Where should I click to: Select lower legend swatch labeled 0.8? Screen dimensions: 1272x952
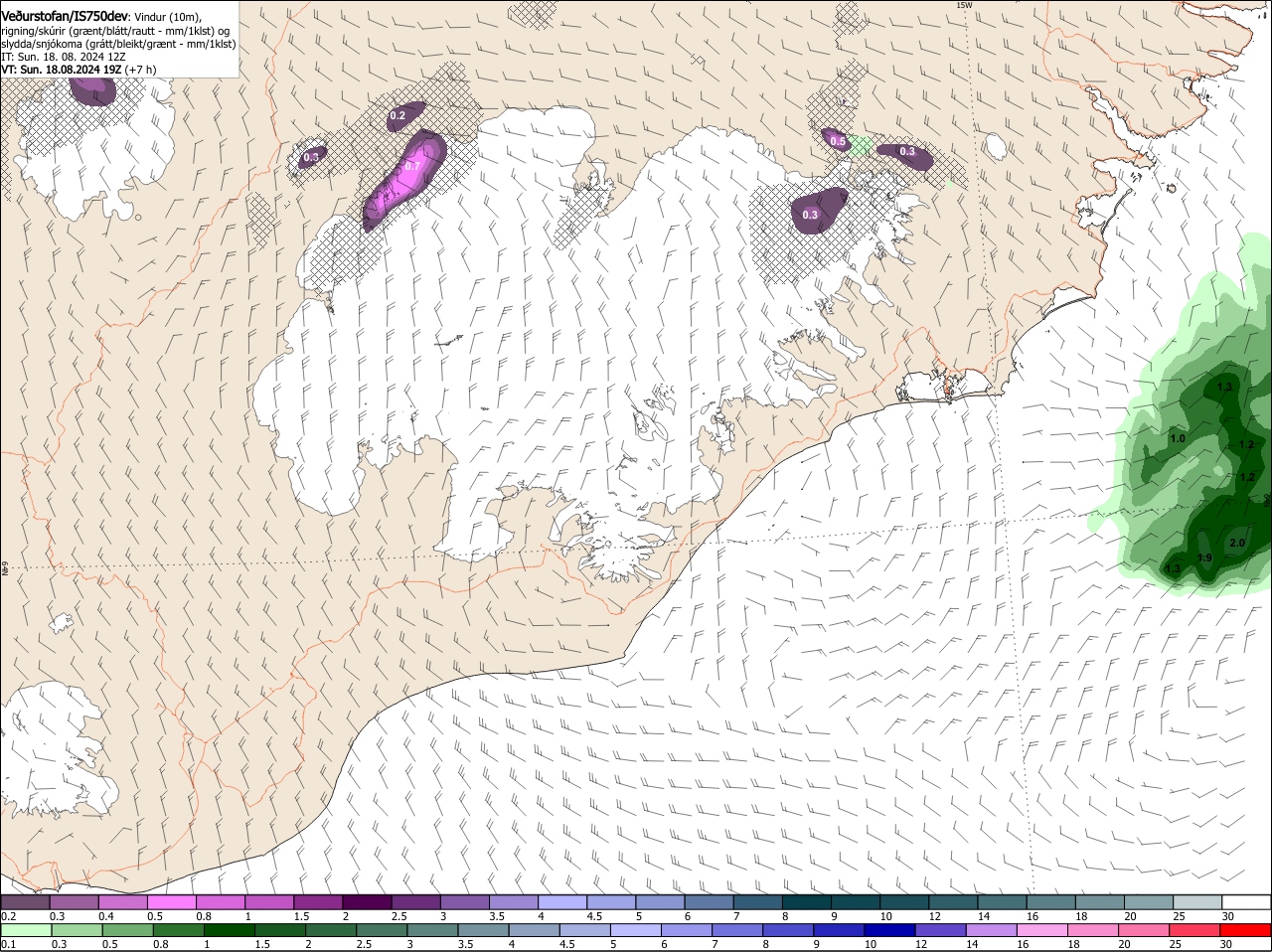[179, 930]
